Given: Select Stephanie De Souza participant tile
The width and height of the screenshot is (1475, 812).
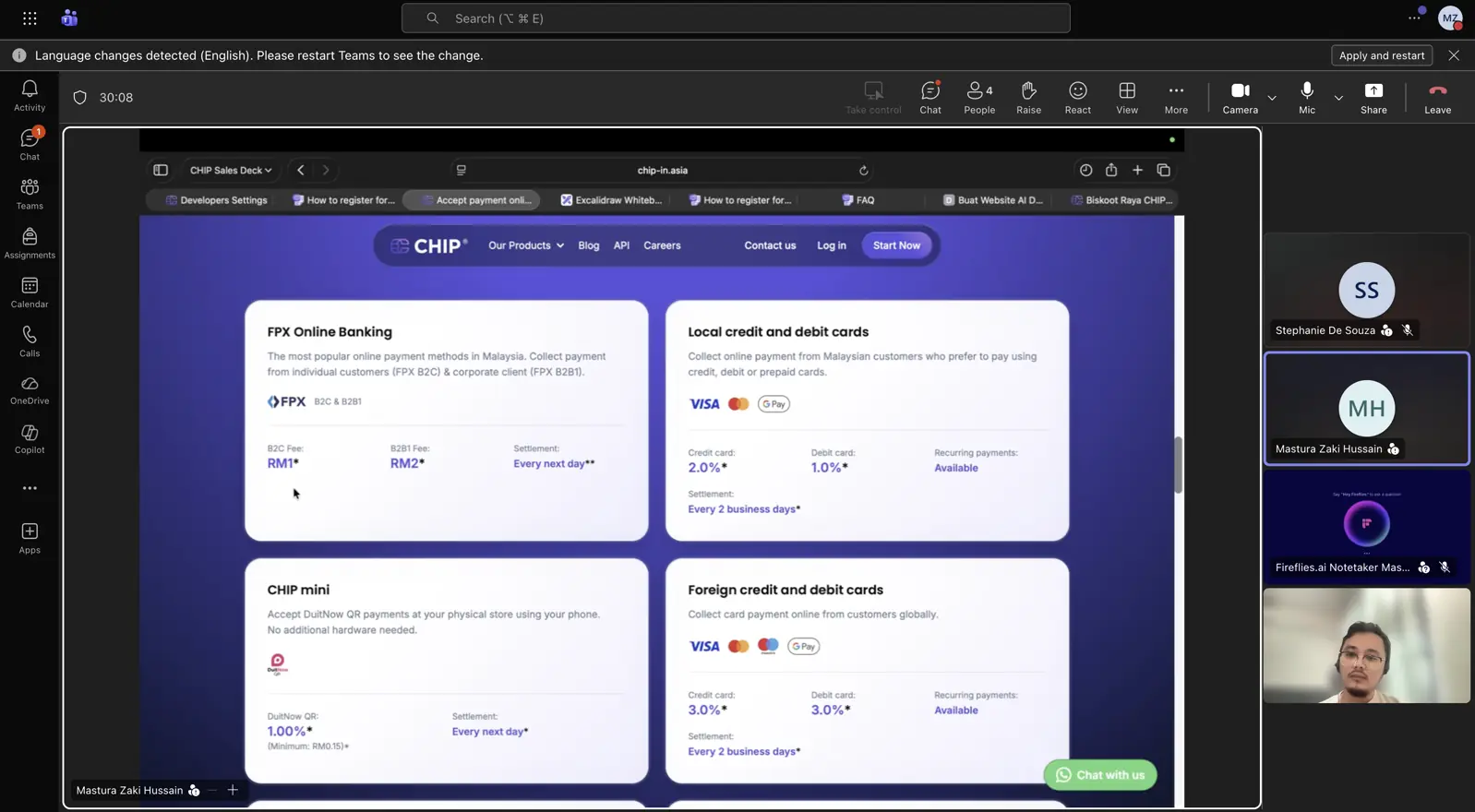Looking at the screenshot, I should click(x=1367, y=290).
